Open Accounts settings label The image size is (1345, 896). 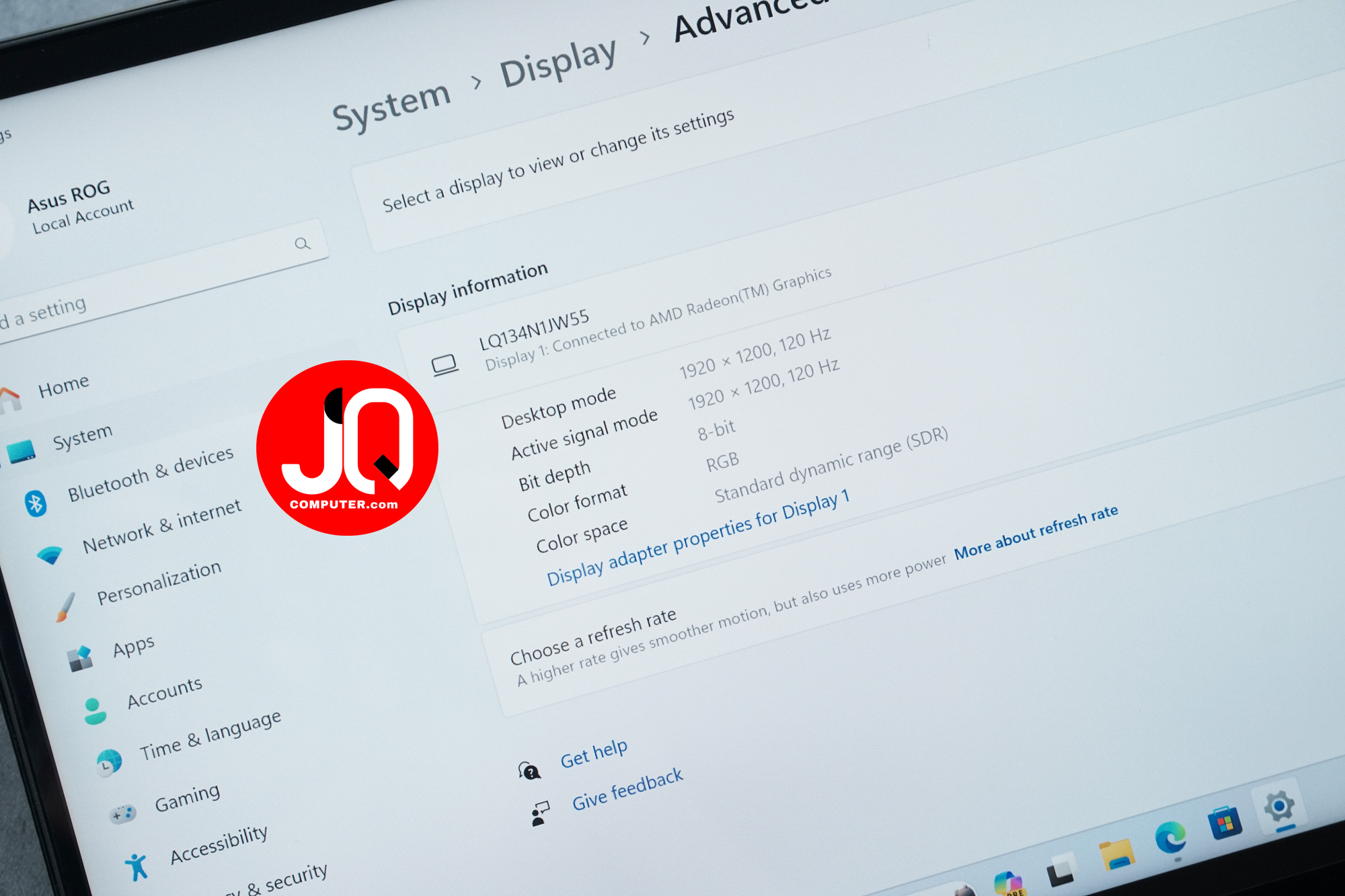pyautogui.click(x=165, y=692)
